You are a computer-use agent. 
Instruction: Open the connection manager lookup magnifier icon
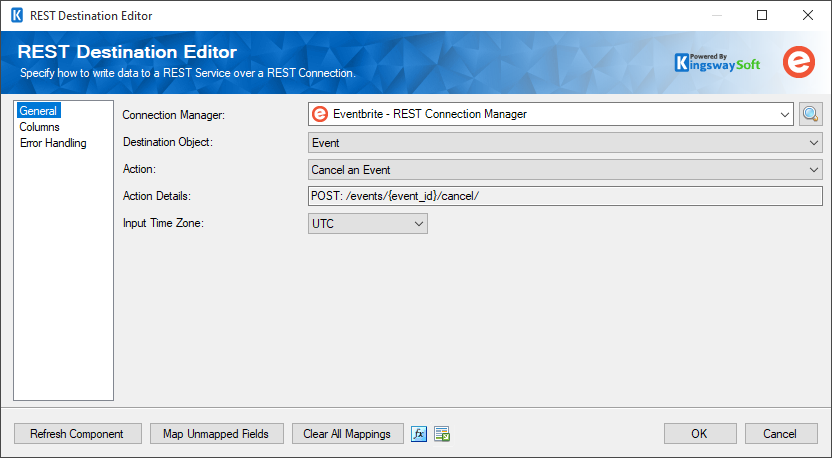[810, 114]
